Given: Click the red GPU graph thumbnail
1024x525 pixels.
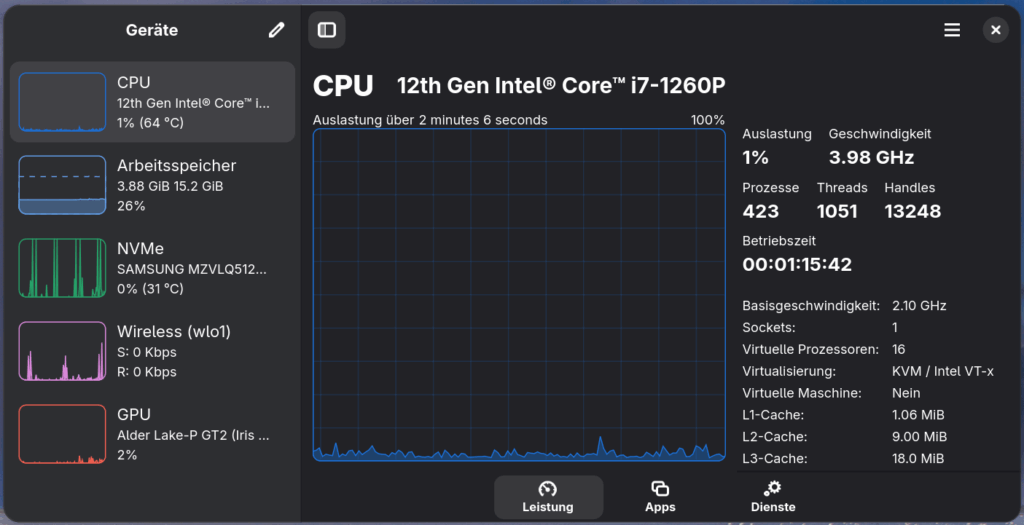Looking at the screenshot, I should click(62, 434).
